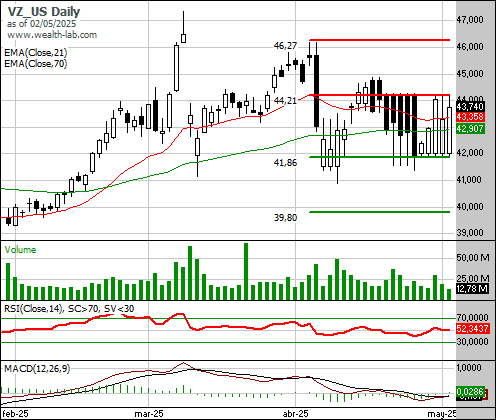The width and height of the screenshot is (496, 420).
Task: Click the red EMA value tag 43,358
Action: coord(470,117)
